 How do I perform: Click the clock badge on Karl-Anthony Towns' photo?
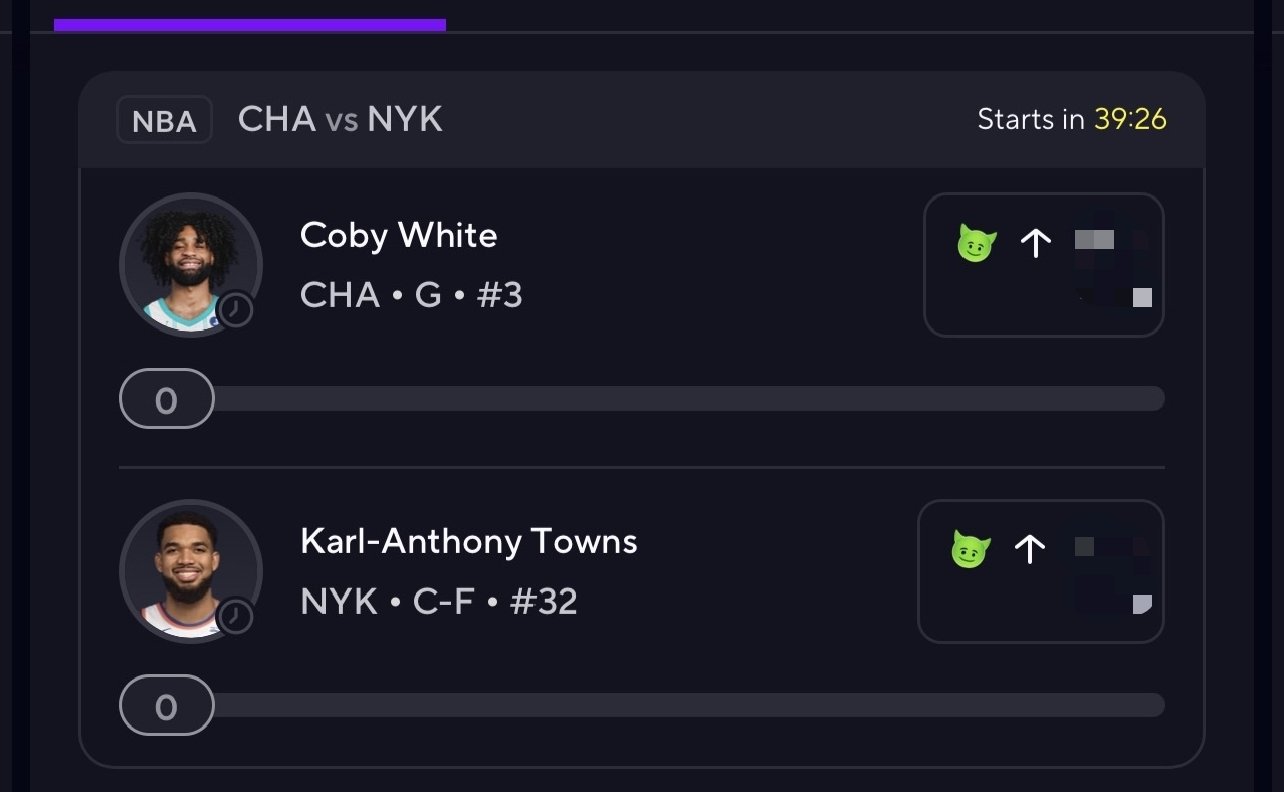236,616
